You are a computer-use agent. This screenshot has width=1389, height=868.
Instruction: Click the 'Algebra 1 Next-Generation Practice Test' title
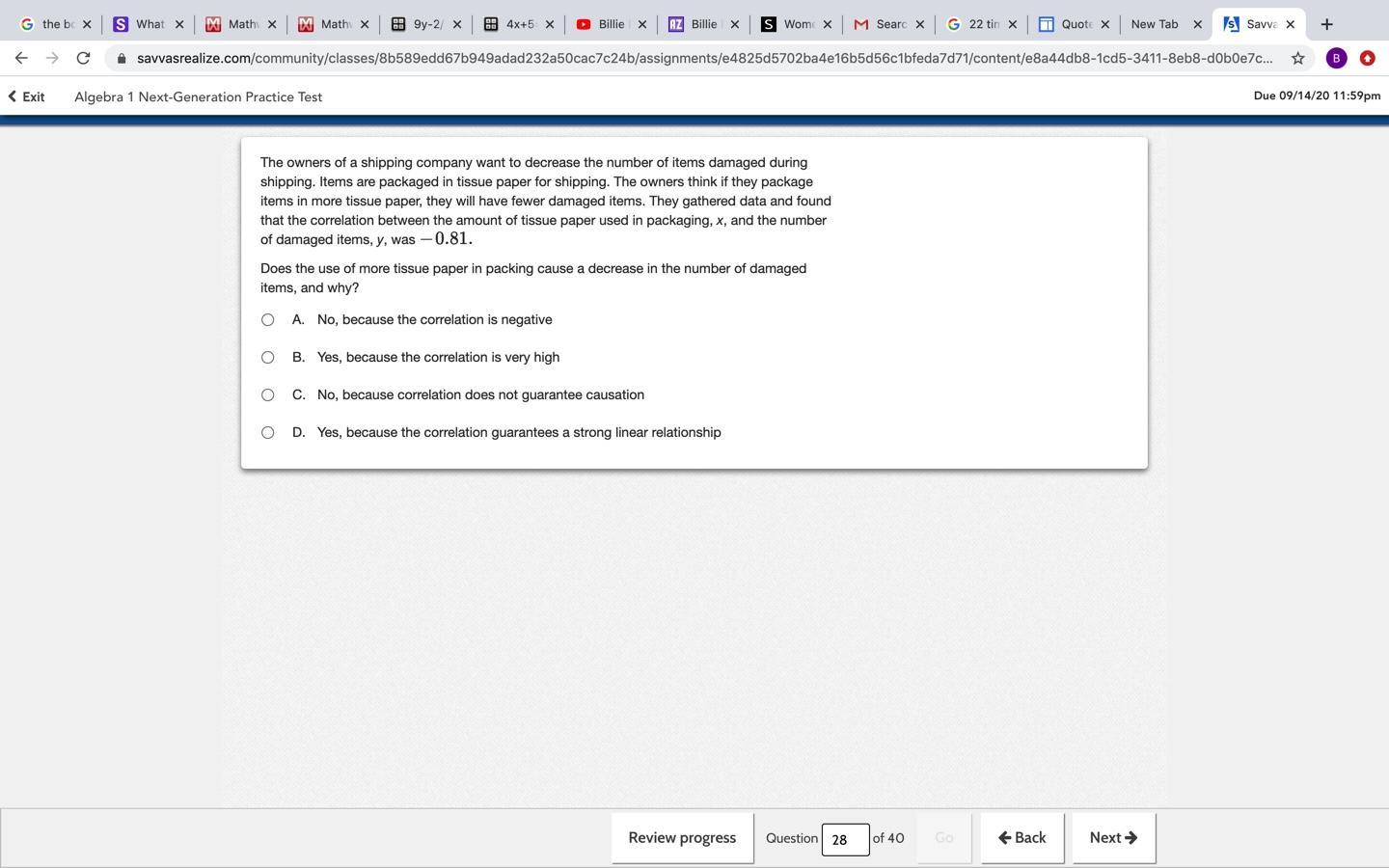[x=198, y=96]
